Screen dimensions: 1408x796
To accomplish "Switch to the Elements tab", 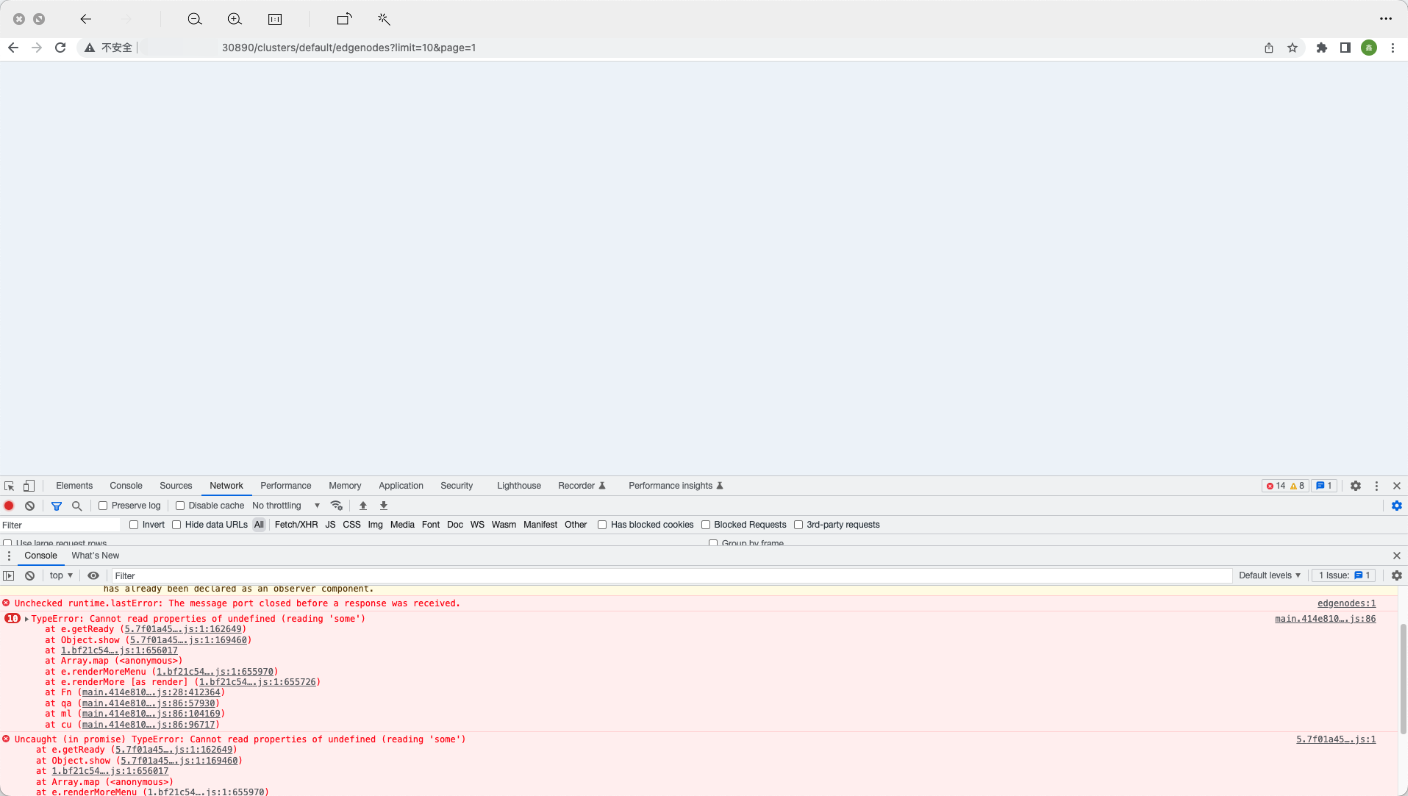I will (x=74, y=486).
